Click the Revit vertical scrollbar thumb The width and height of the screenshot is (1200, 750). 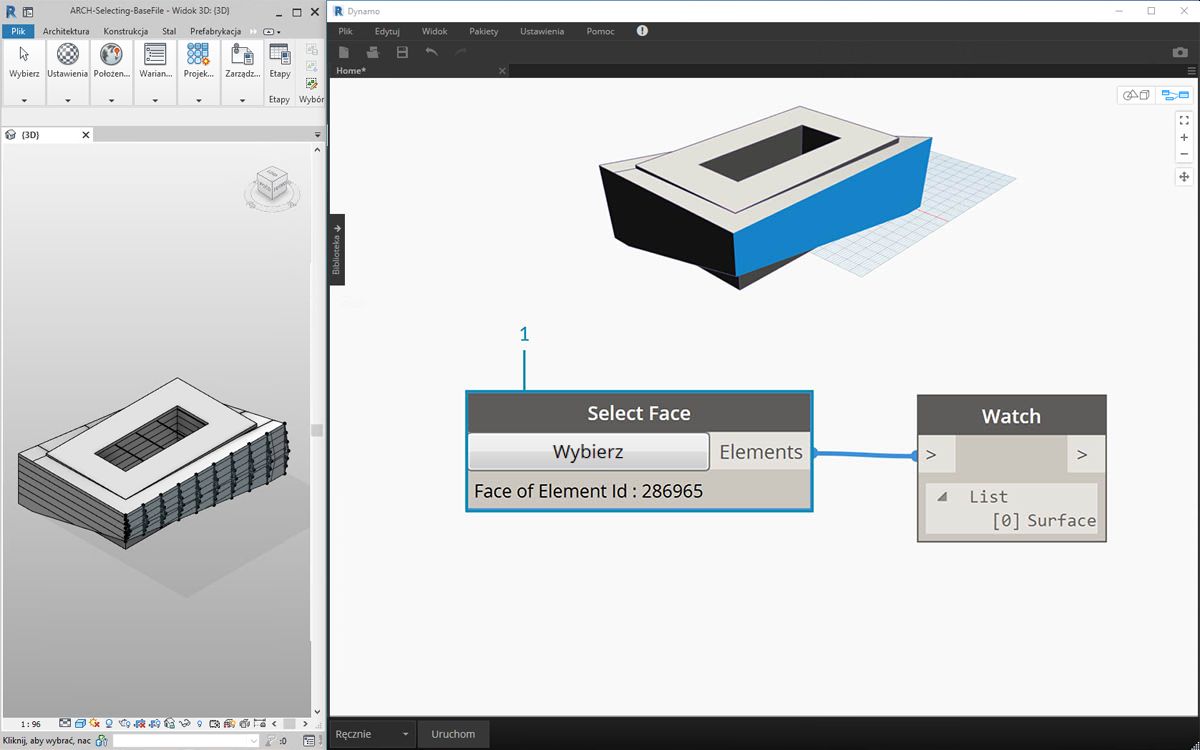coord(317,430)
